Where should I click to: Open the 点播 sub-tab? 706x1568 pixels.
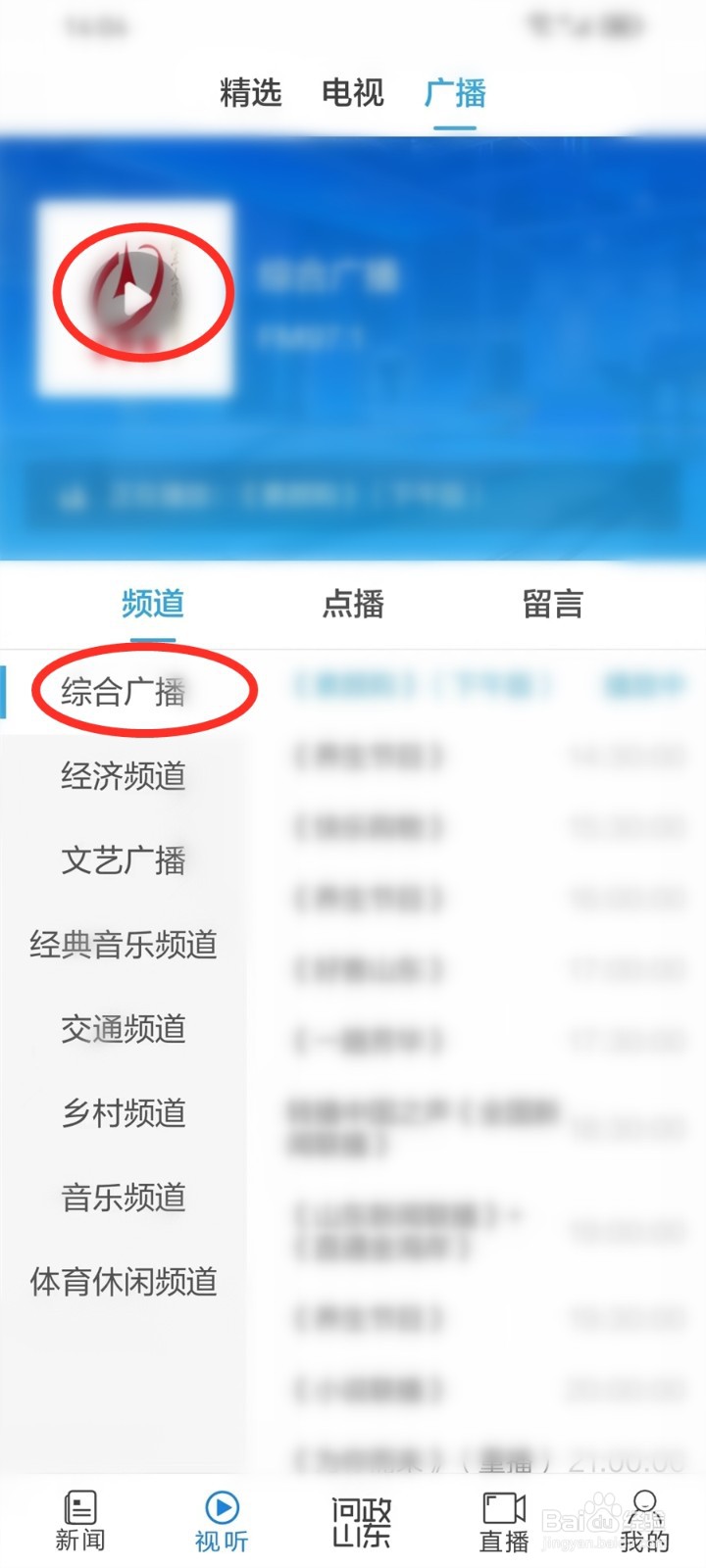coord(353,604)
